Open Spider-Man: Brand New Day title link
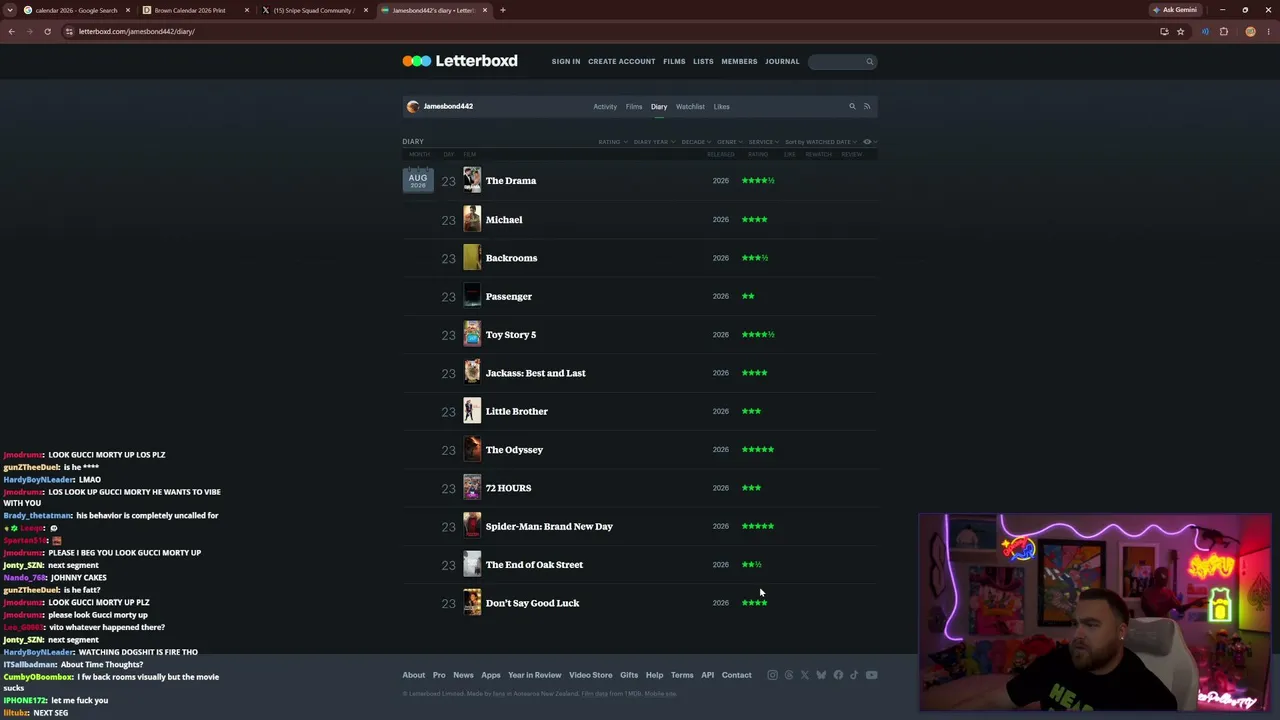The width and height of the screenshot is (1280, 720). point(549,527)
